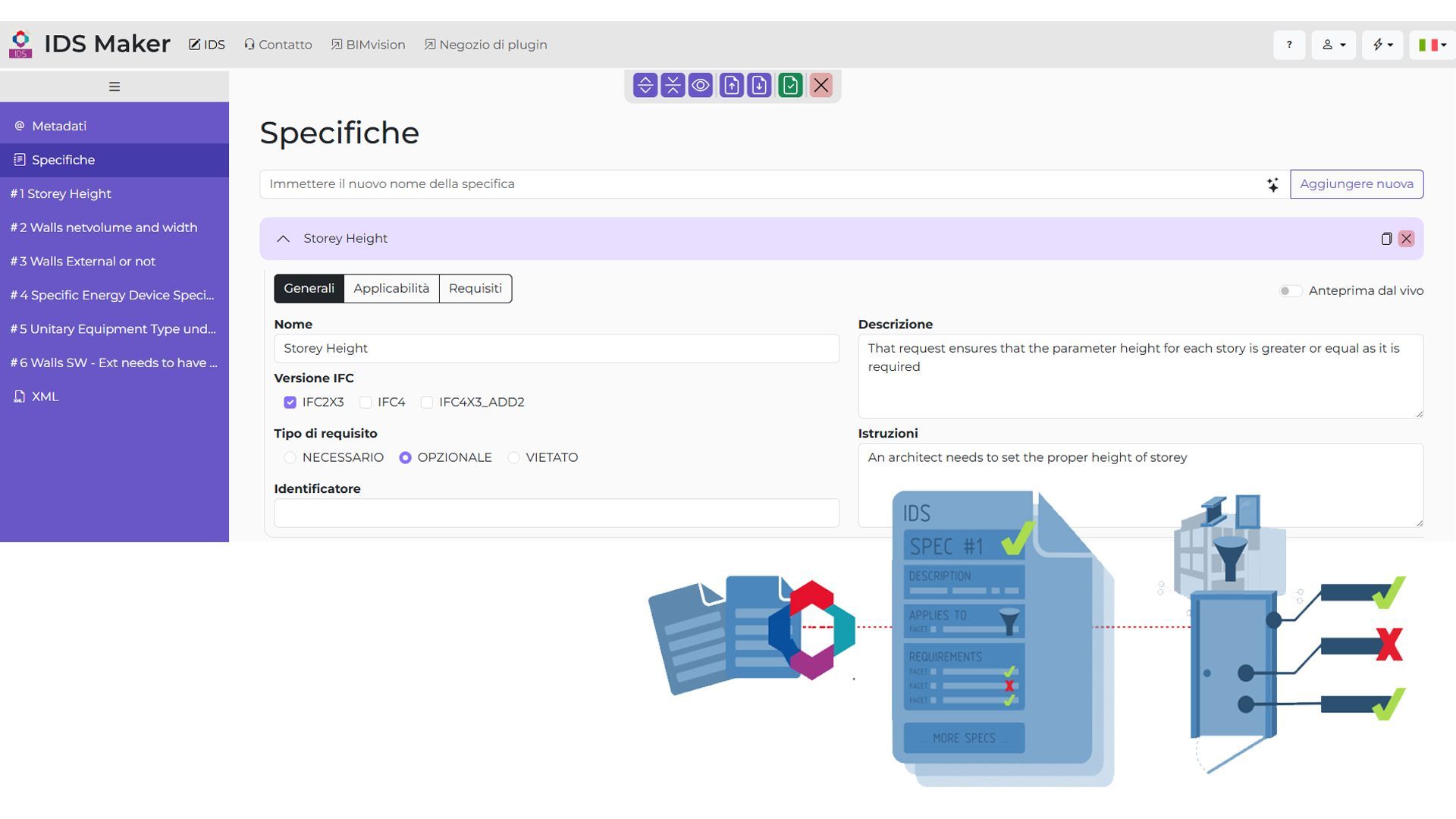This screenshot has height=819, width=1456.
Task: Open the BIMvision link
Action: click(369, 45)
